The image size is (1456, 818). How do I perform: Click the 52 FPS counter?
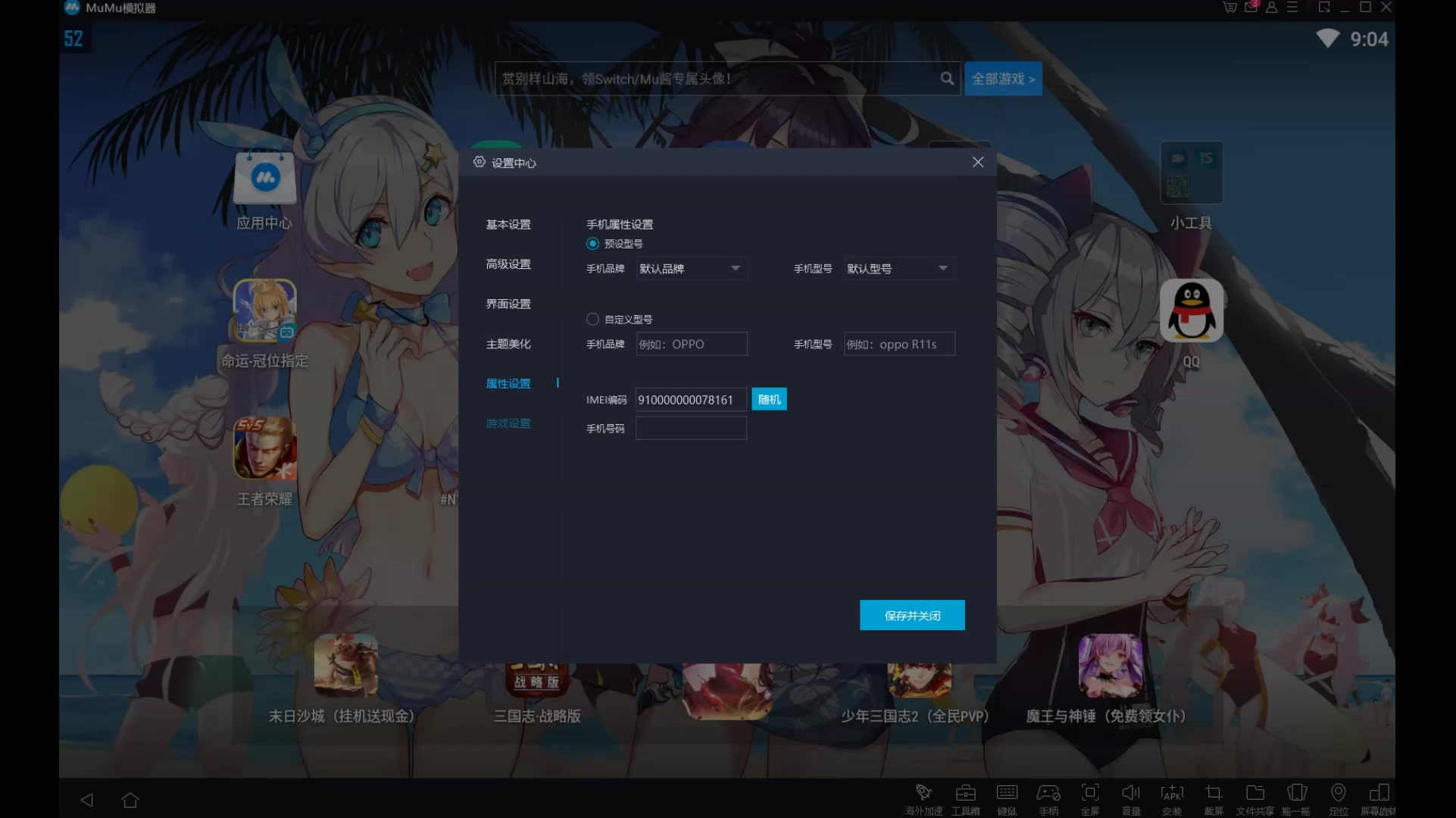(x=73, y=39)
